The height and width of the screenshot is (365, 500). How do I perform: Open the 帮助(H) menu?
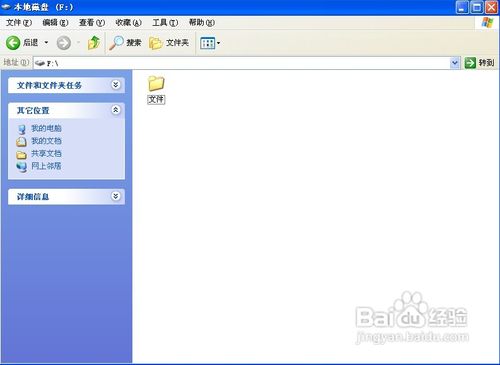202,23
